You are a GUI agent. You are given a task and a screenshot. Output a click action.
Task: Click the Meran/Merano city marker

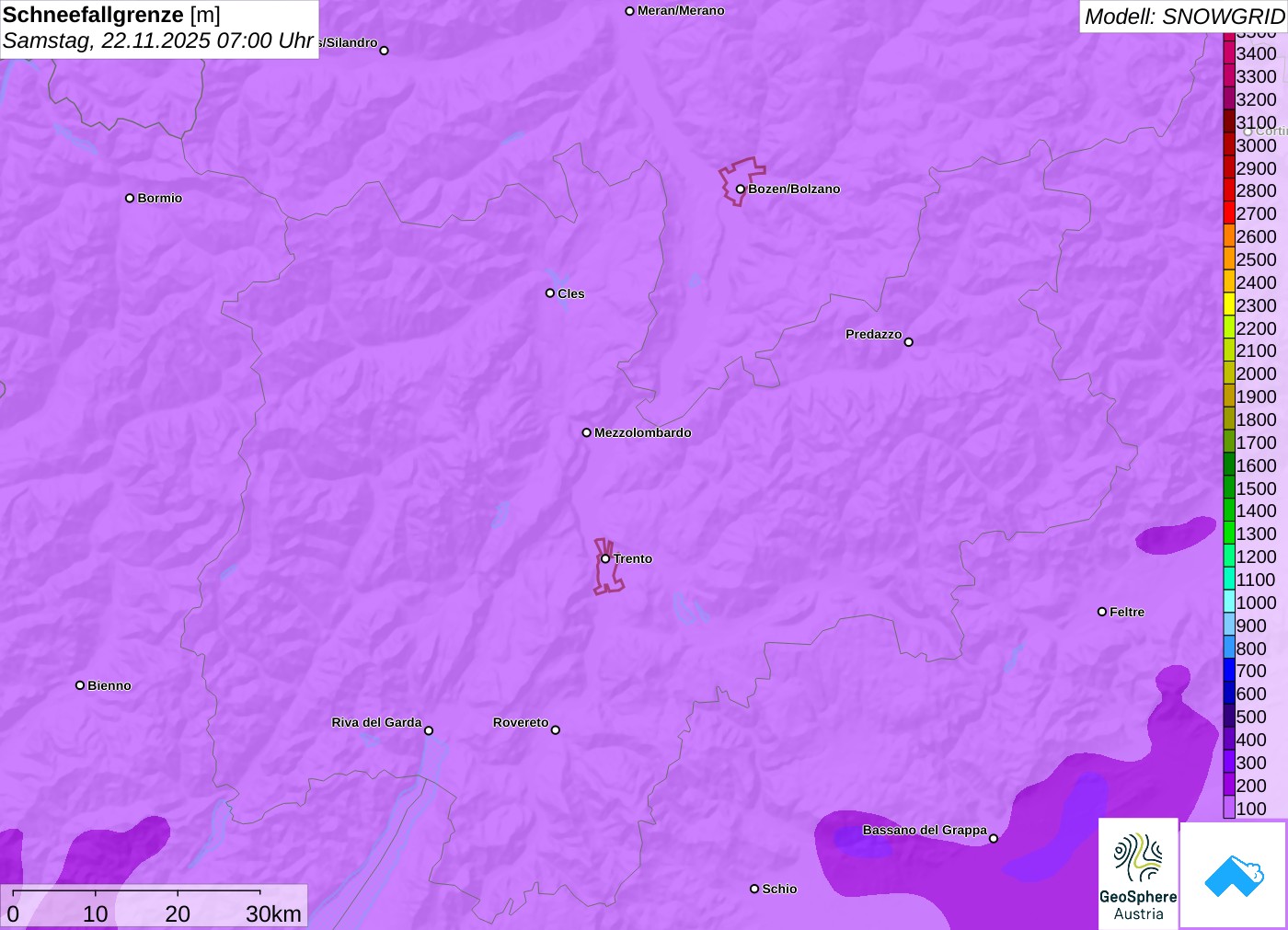click(629, 11)
